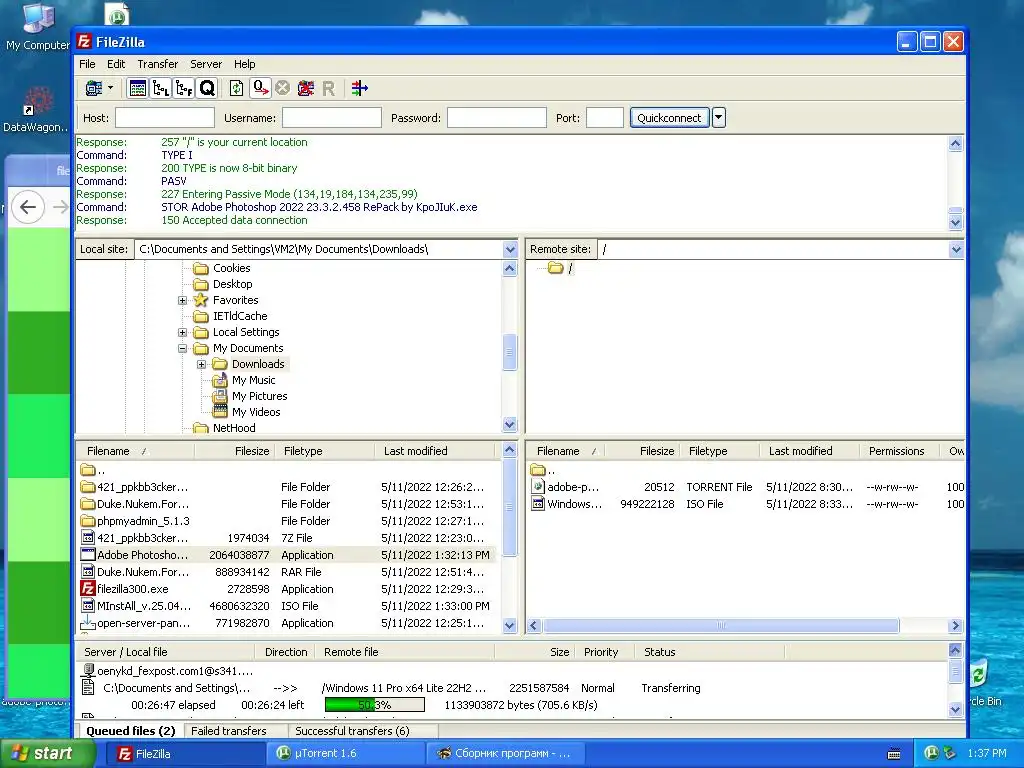Image resolution: width=1024 pixels, height=768 pixels.
Task: Expand the Downloads tree node
Action: 201,364
